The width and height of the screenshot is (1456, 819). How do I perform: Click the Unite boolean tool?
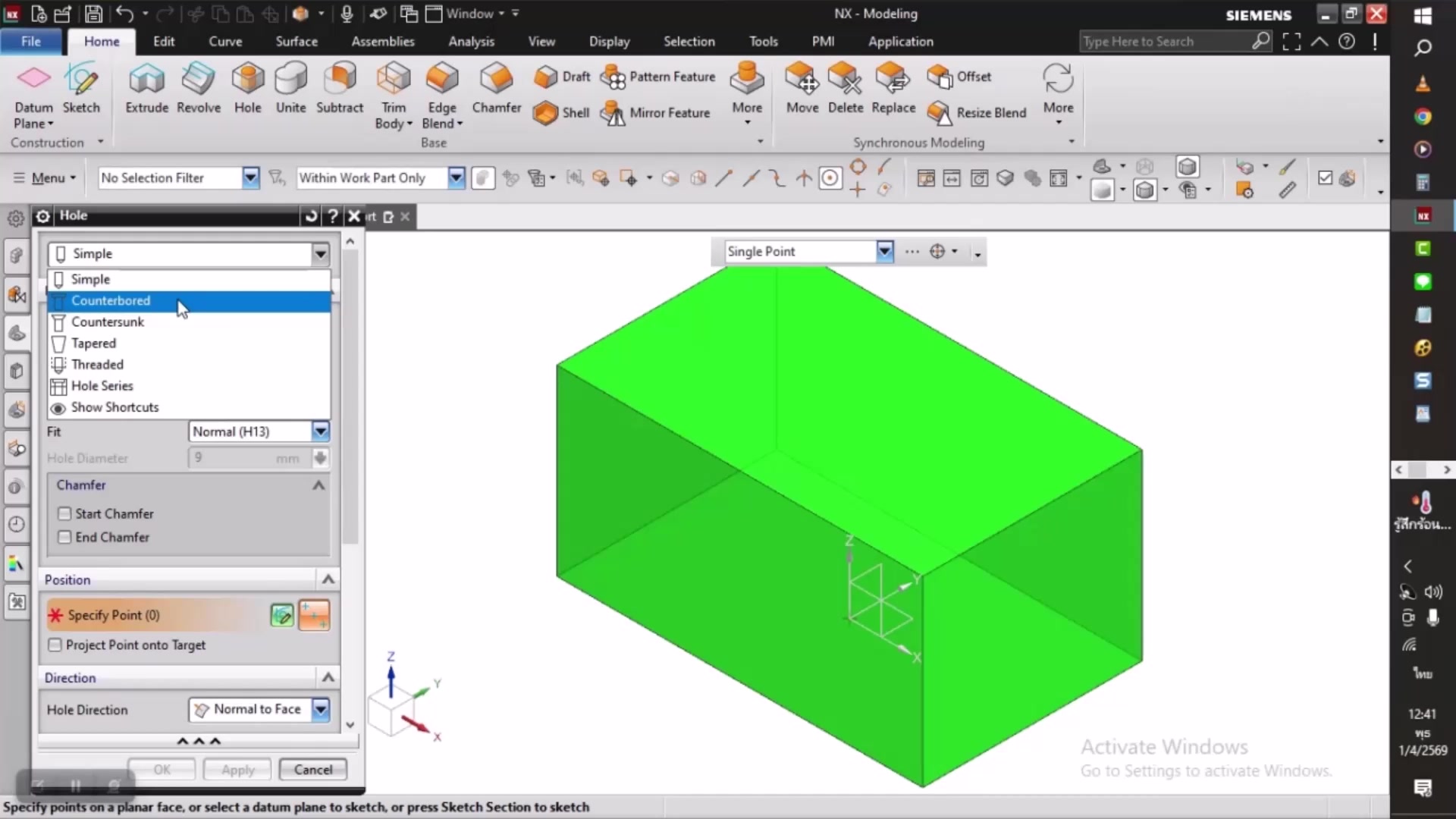click(x=290, y=89)
